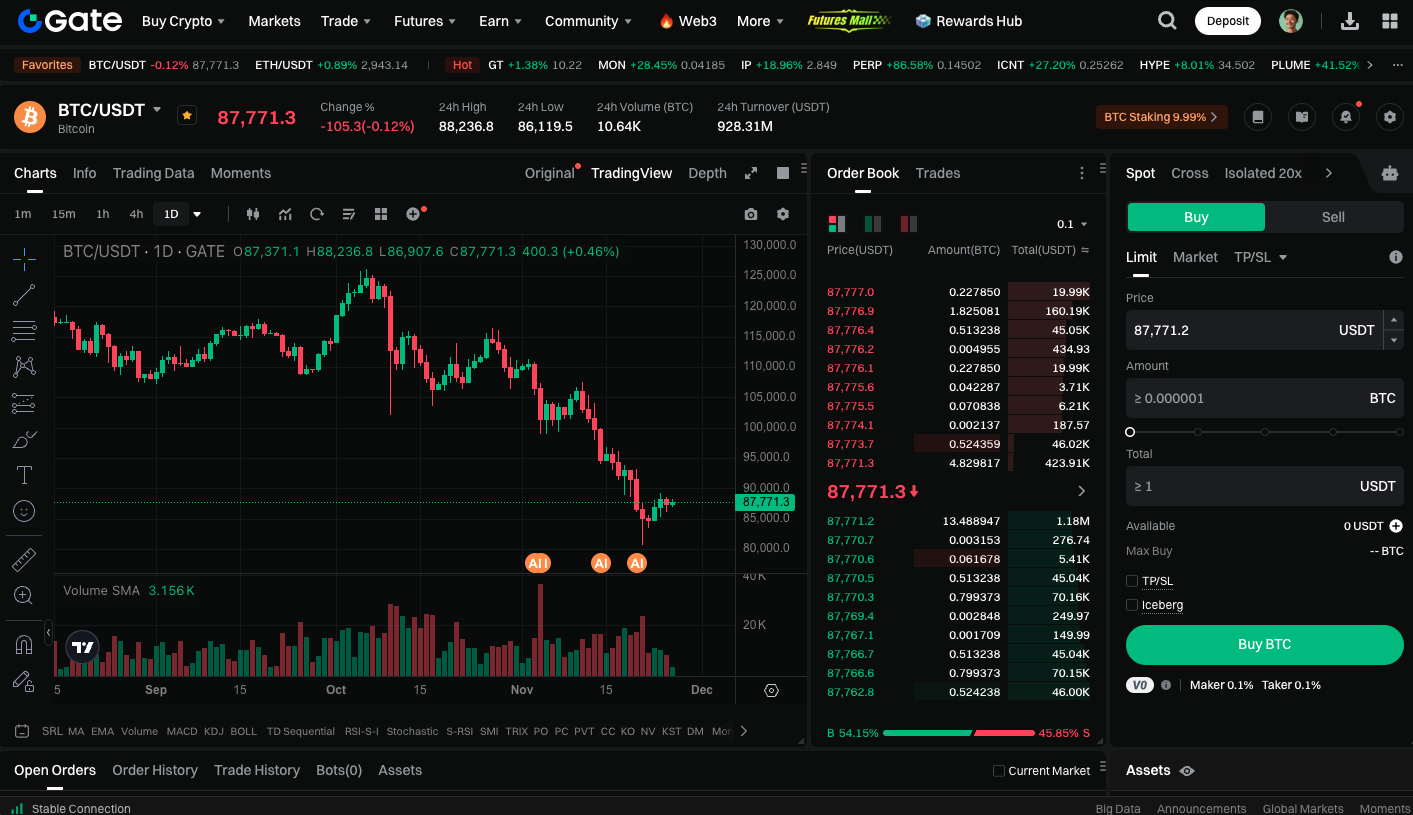Click the amount slider handle

(x=1130, y=432)
